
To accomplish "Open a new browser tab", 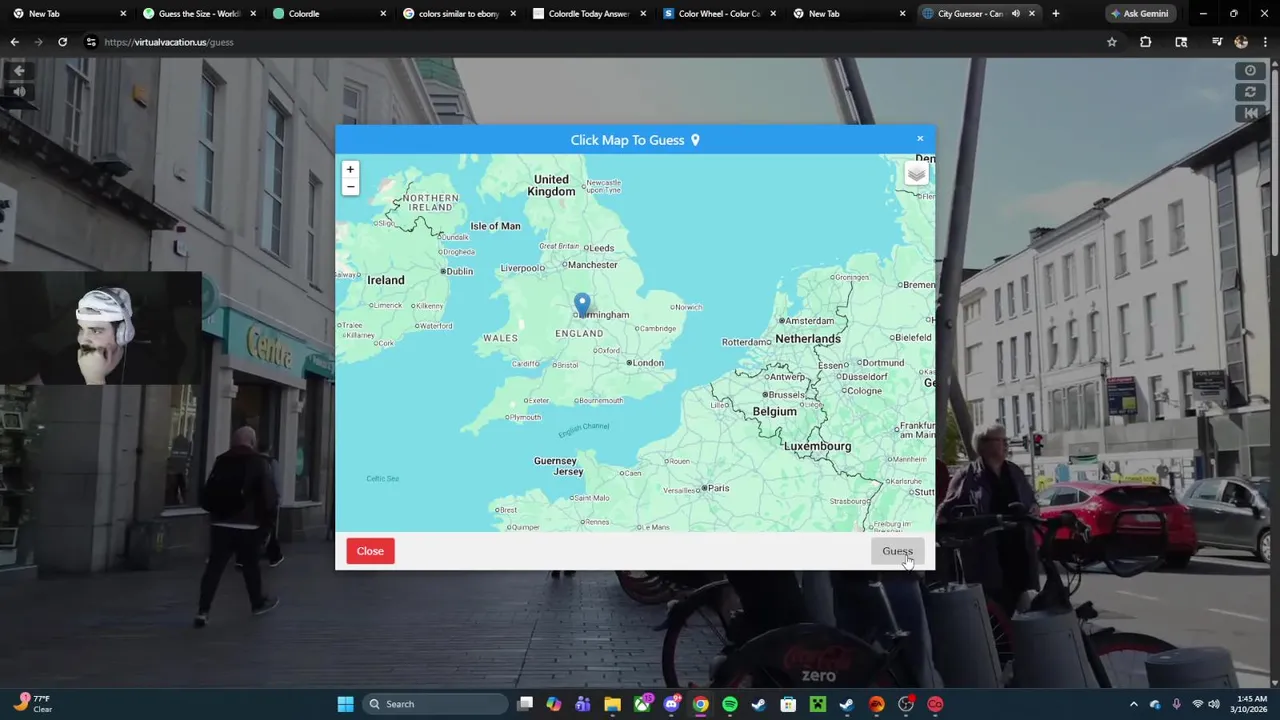I will [1055, 14].
